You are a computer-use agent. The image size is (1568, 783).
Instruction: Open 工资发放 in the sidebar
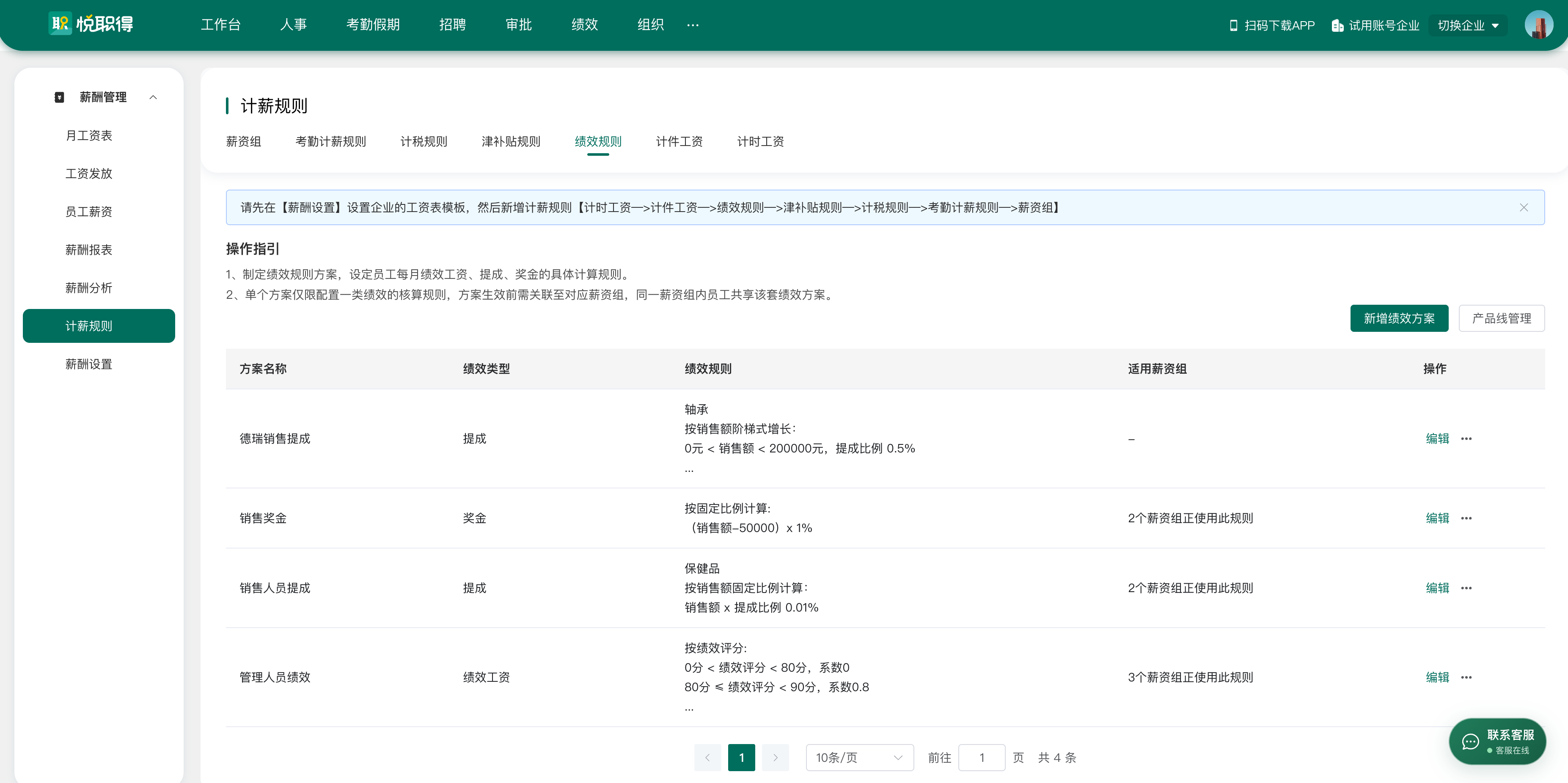click(89, 174)
